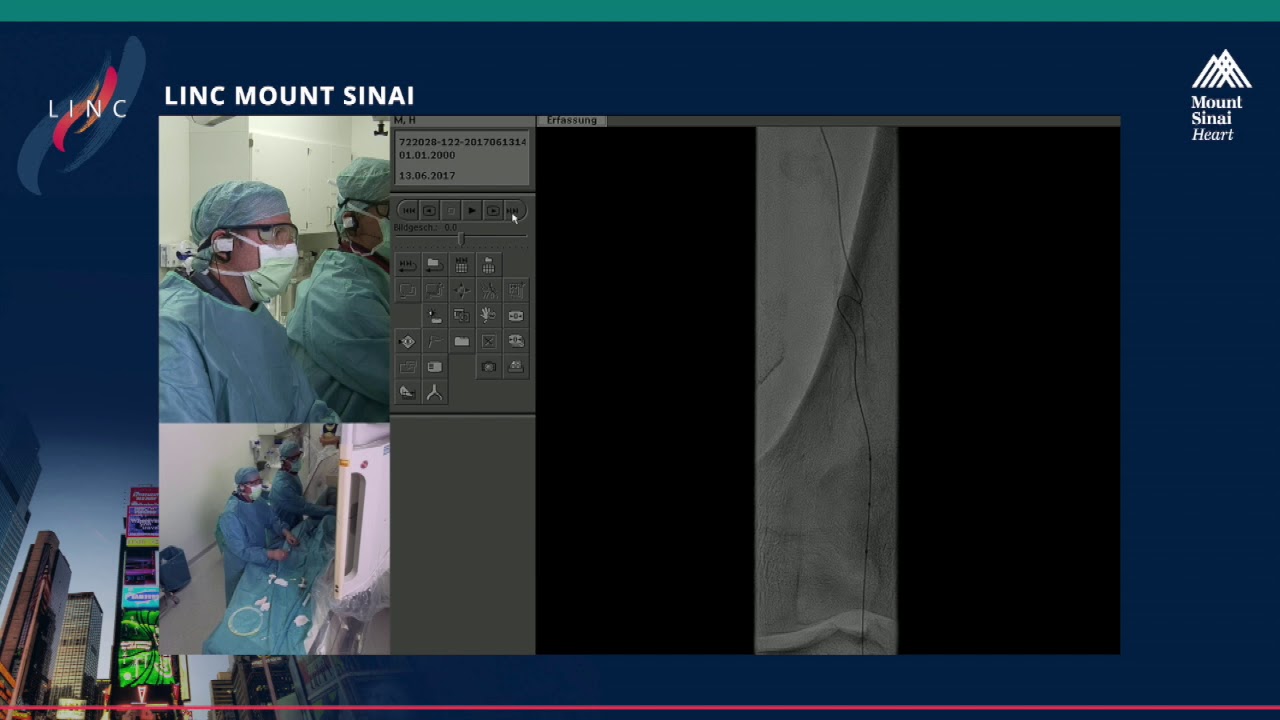
Task: Click the patient name M, H
Action: point(405,120)
